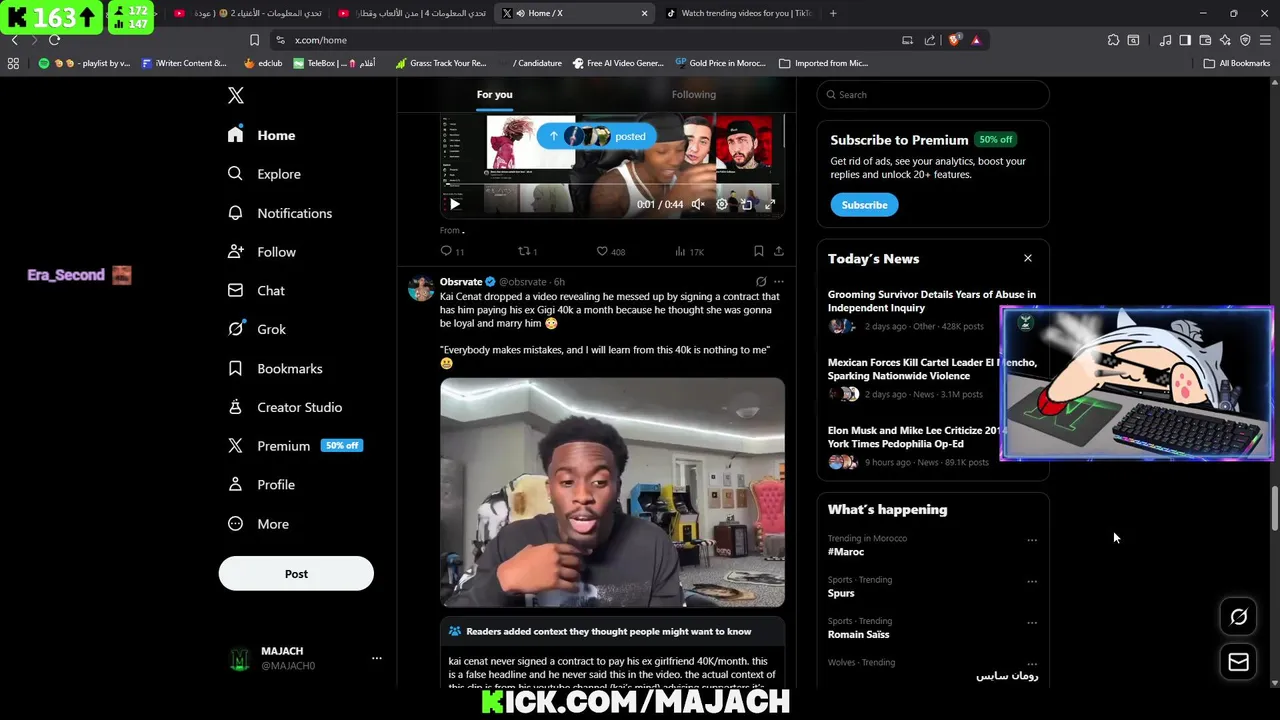Open Notifications in the sidebar
Viewport: 1280px width, 720px height.
click(279, 213)
